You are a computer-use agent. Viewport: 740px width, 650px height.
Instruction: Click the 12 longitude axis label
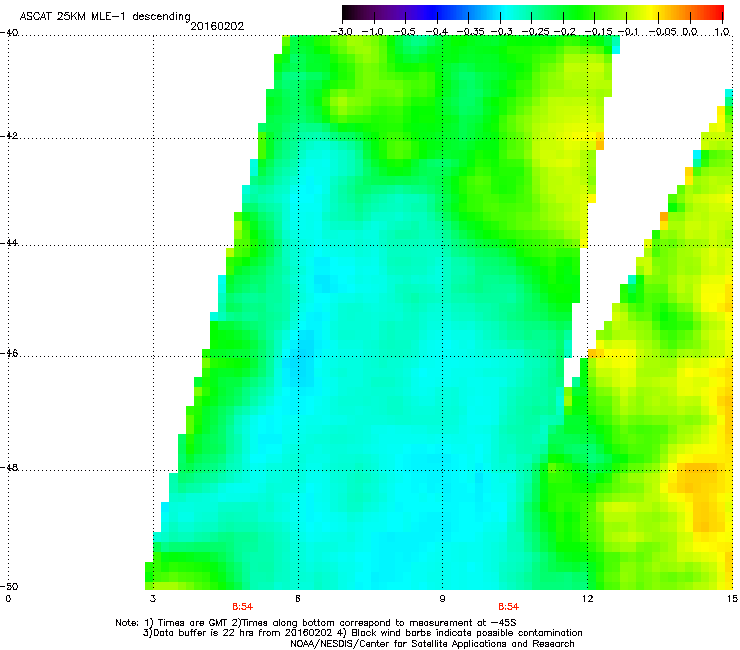coord(588,599)
